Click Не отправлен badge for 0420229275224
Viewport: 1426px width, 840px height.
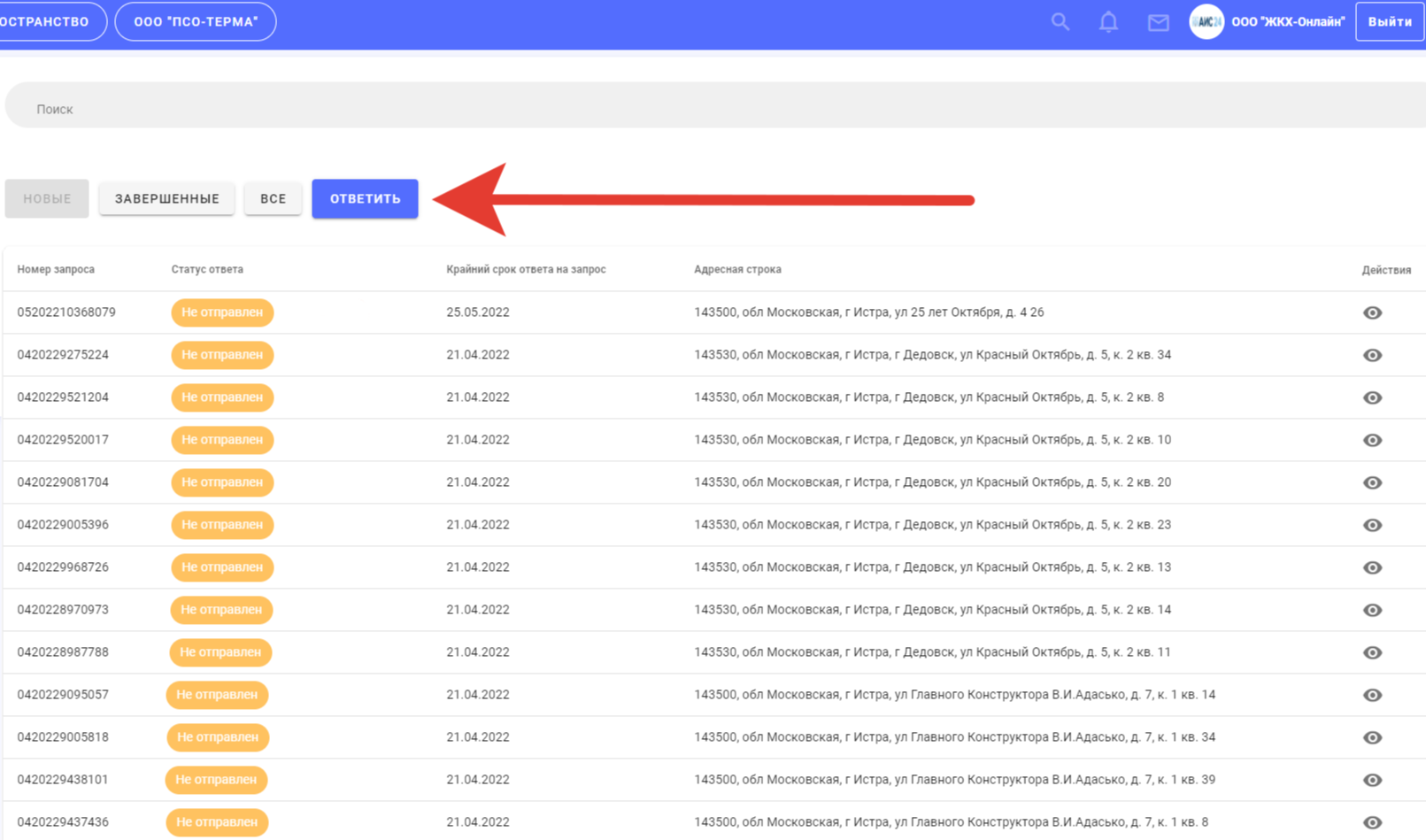pos(222,355)
